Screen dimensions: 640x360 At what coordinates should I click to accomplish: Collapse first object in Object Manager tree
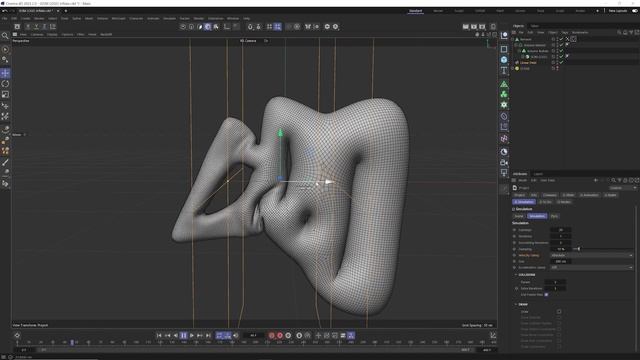[513, 40]
